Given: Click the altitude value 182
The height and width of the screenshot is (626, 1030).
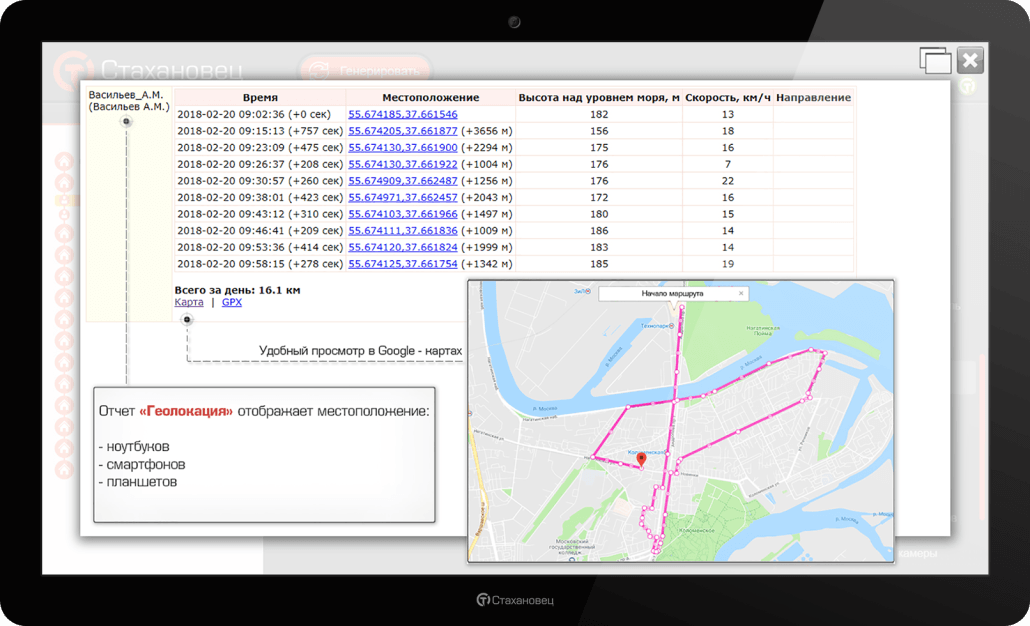Looking at the screenshot, I should [599, 114].
